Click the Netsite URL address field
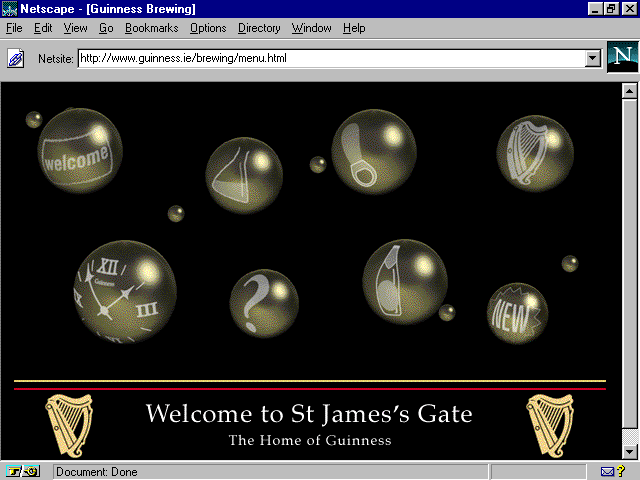 [330, 59]
